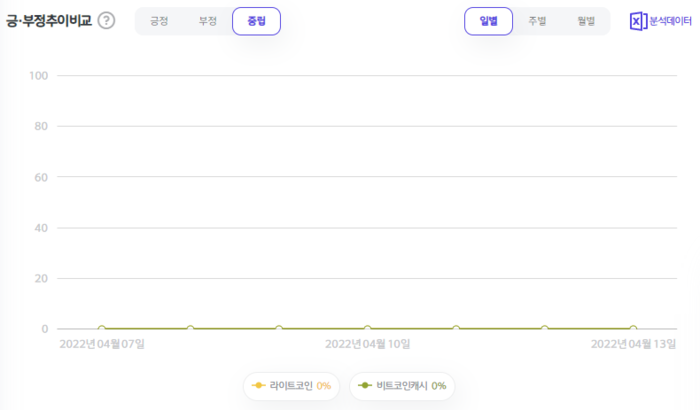Click the help question mark icon
The height and width of the screenshot is (410, 700).
[106, 21]
